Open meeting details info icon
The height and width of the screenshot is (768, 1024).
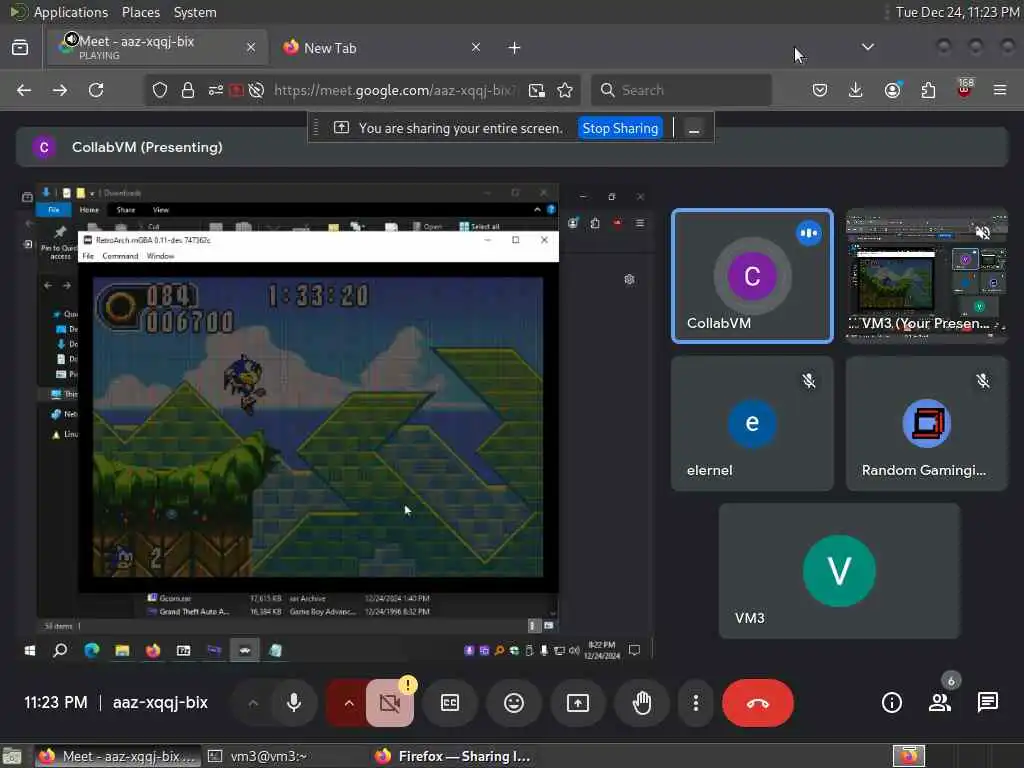tap(891, 703)
